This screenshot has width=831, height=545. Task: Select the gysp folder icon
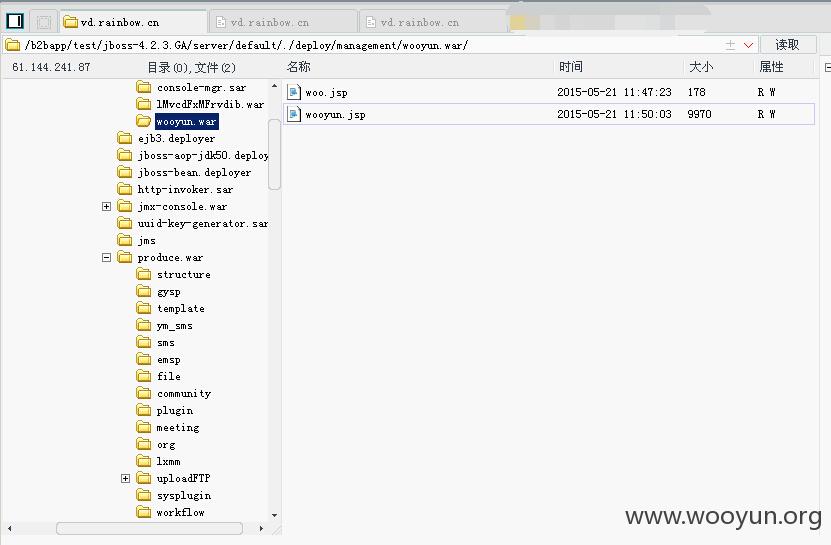144,291
